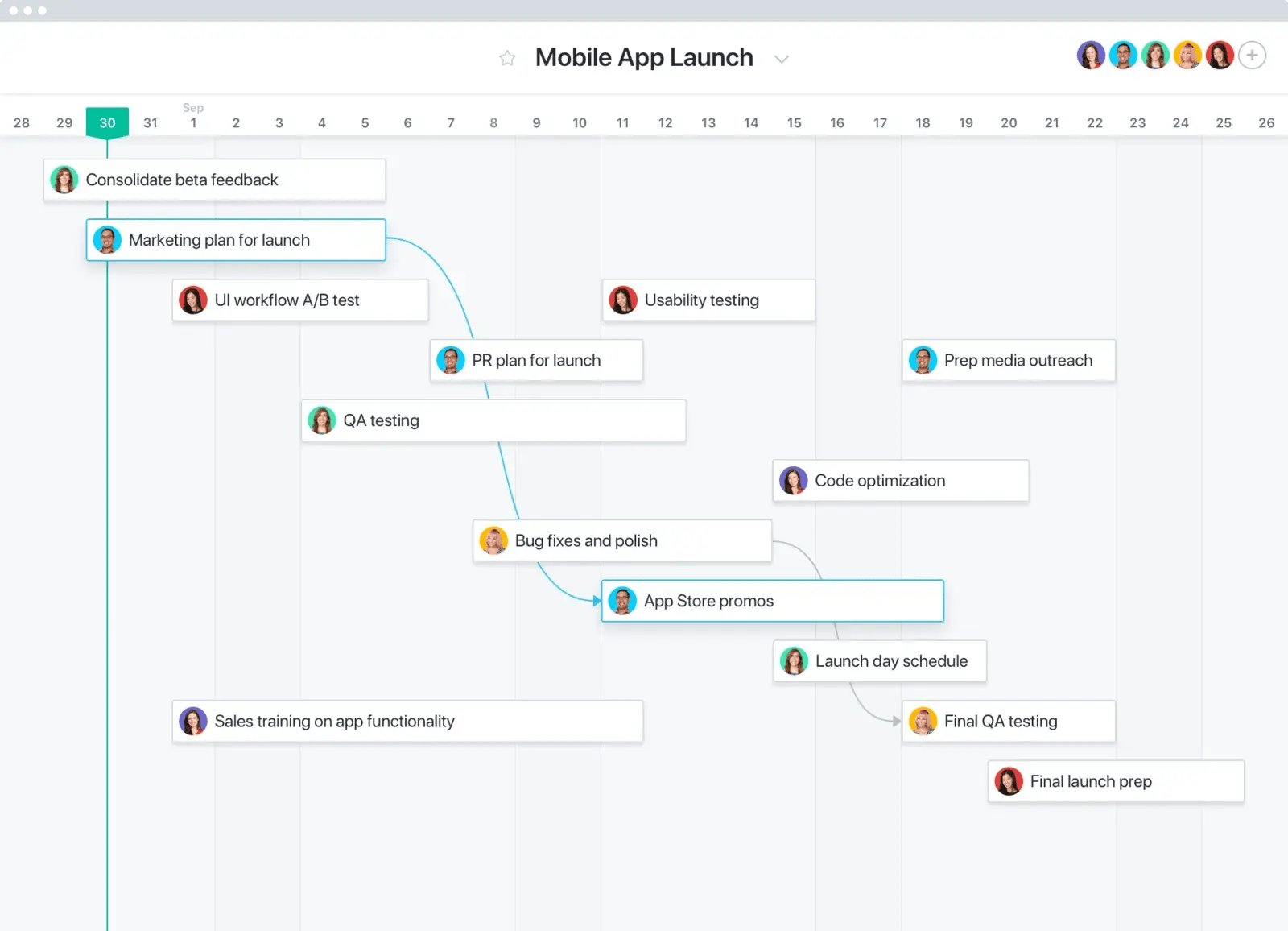Click the Sep label in the timeline header
The width and height of the screenshot is (1288, 931).
[193, 107]
